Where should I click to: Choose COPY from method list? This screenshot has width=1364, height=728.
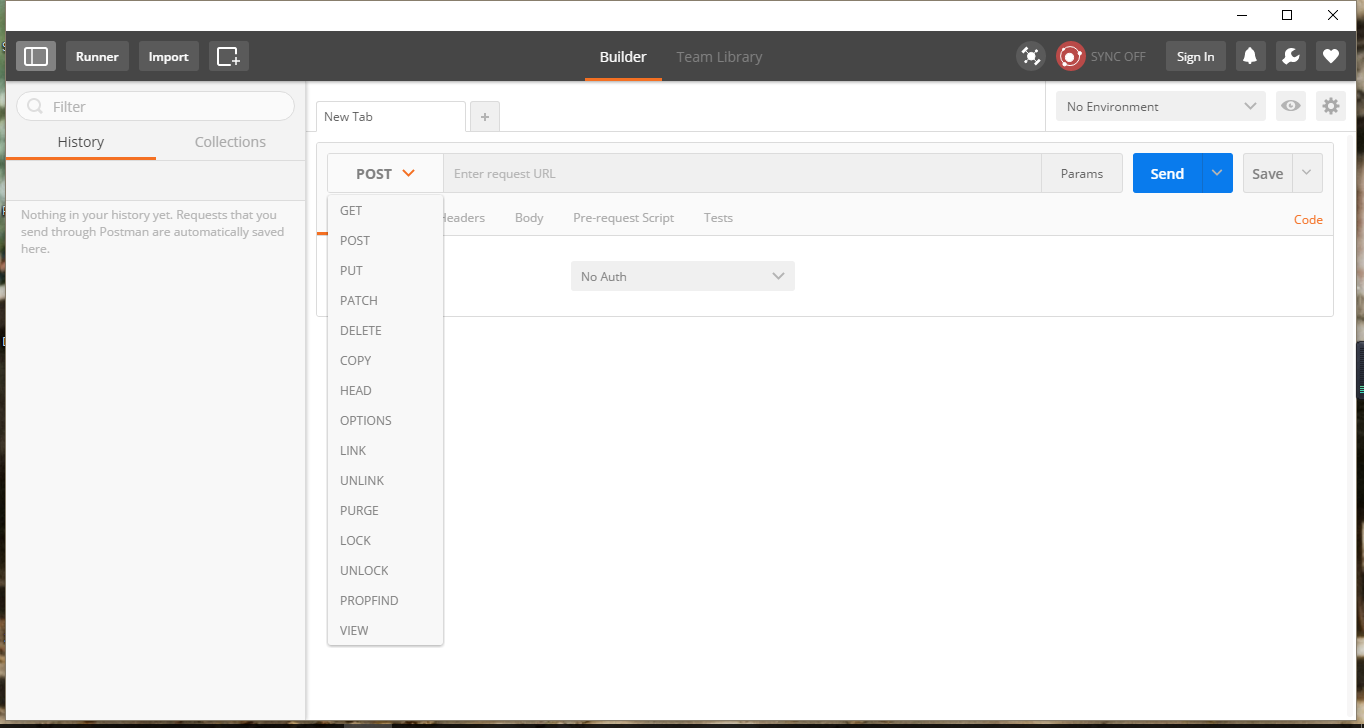point(385,361)
